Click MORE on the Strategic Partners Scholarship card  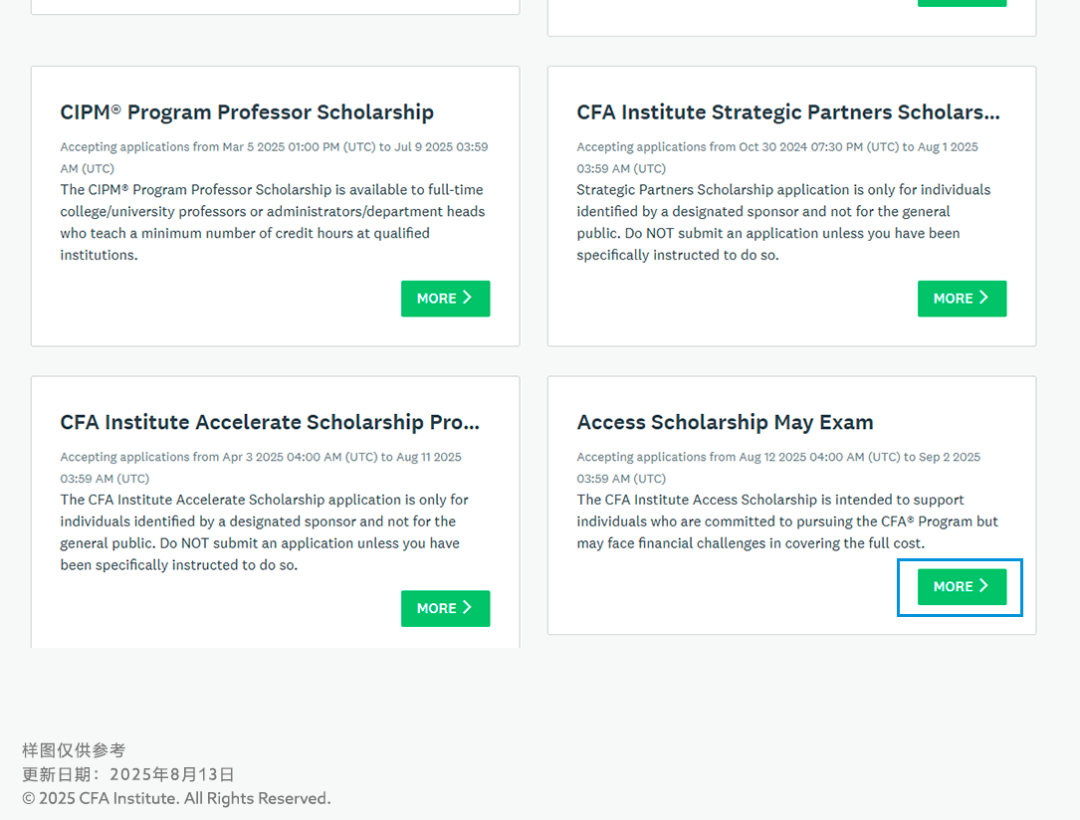pos(962,298)
